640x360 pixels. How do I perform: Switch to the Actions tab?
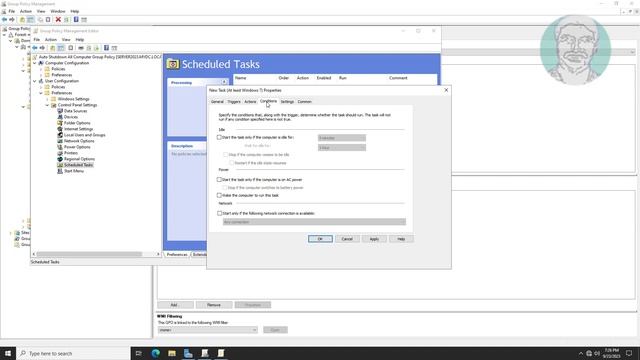pyautogui.click(x=250, y=102)
